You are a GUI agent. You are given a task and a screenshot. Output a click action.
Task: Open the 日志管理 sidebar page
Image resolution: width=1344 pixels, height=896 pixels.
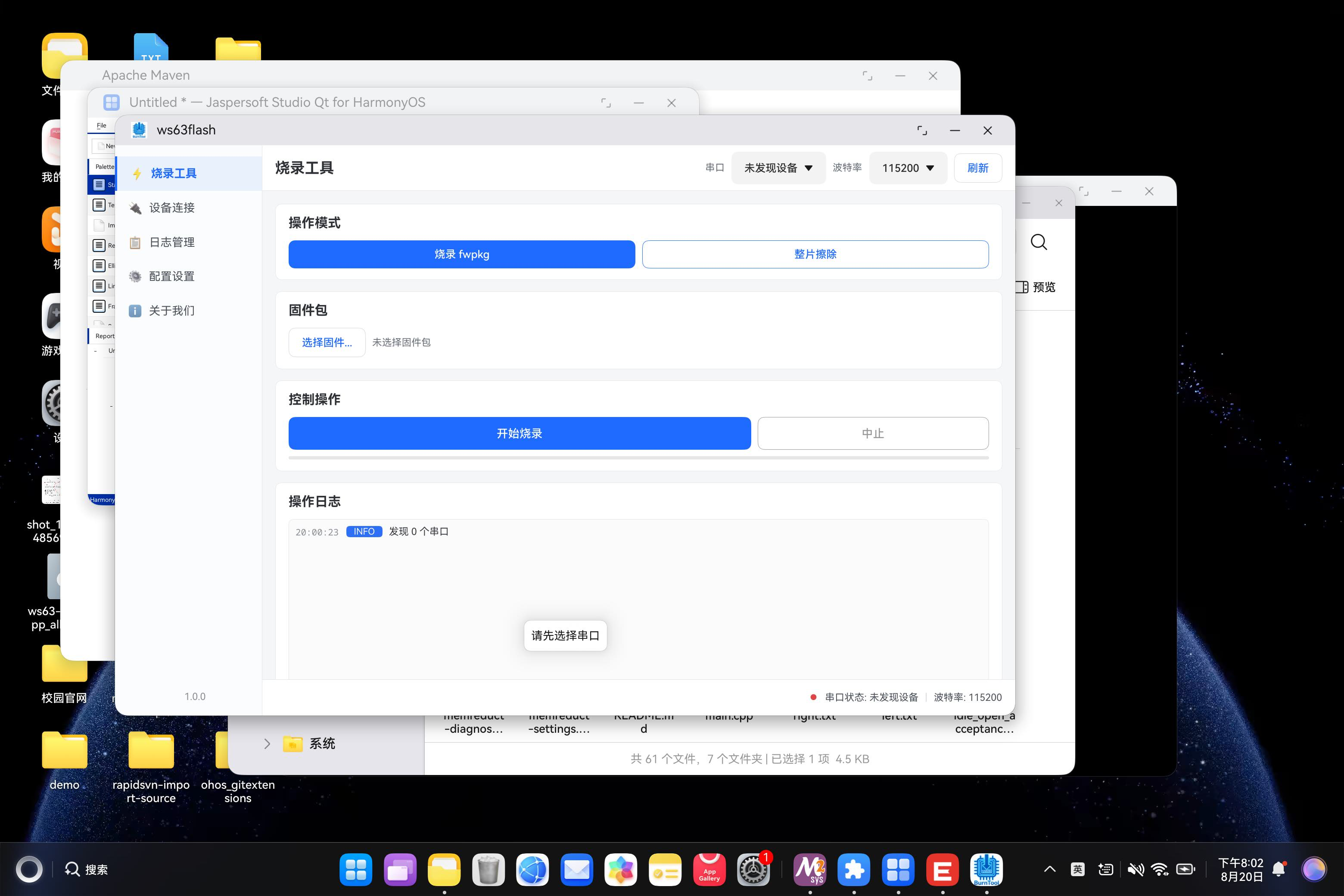[x=189, y=242]
